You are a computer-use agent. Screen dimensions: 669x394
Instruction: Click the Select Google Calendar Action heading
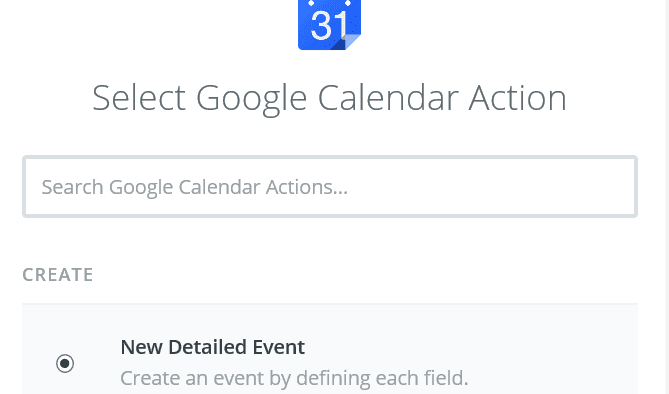329,98
